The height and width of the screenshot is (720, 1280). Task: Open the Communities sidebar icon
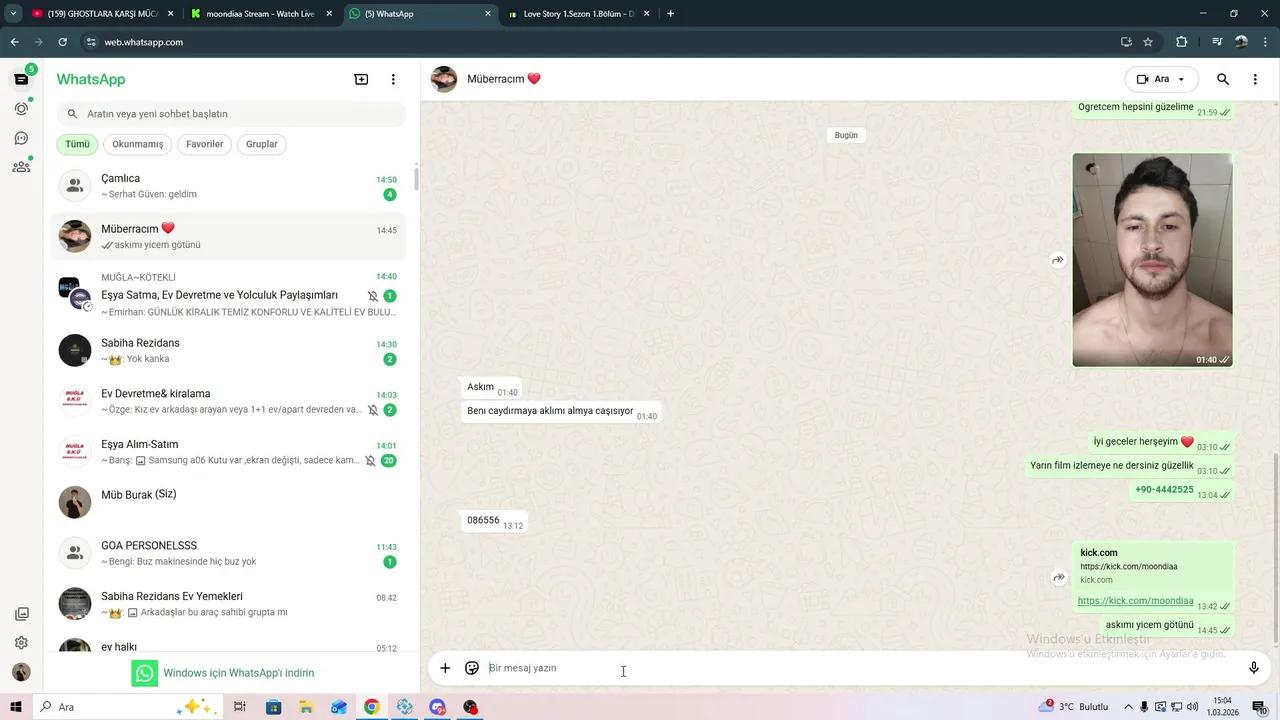[x=21, y=167]
